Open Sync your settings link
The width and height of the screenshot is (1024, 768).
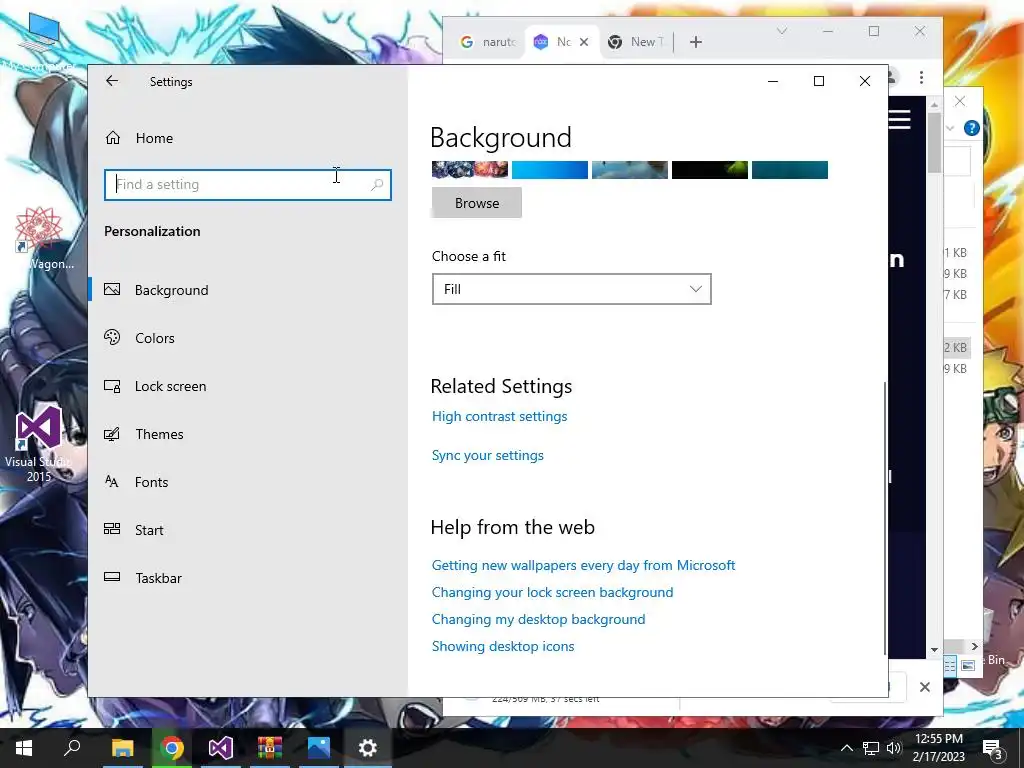click(x=487, y=456)
